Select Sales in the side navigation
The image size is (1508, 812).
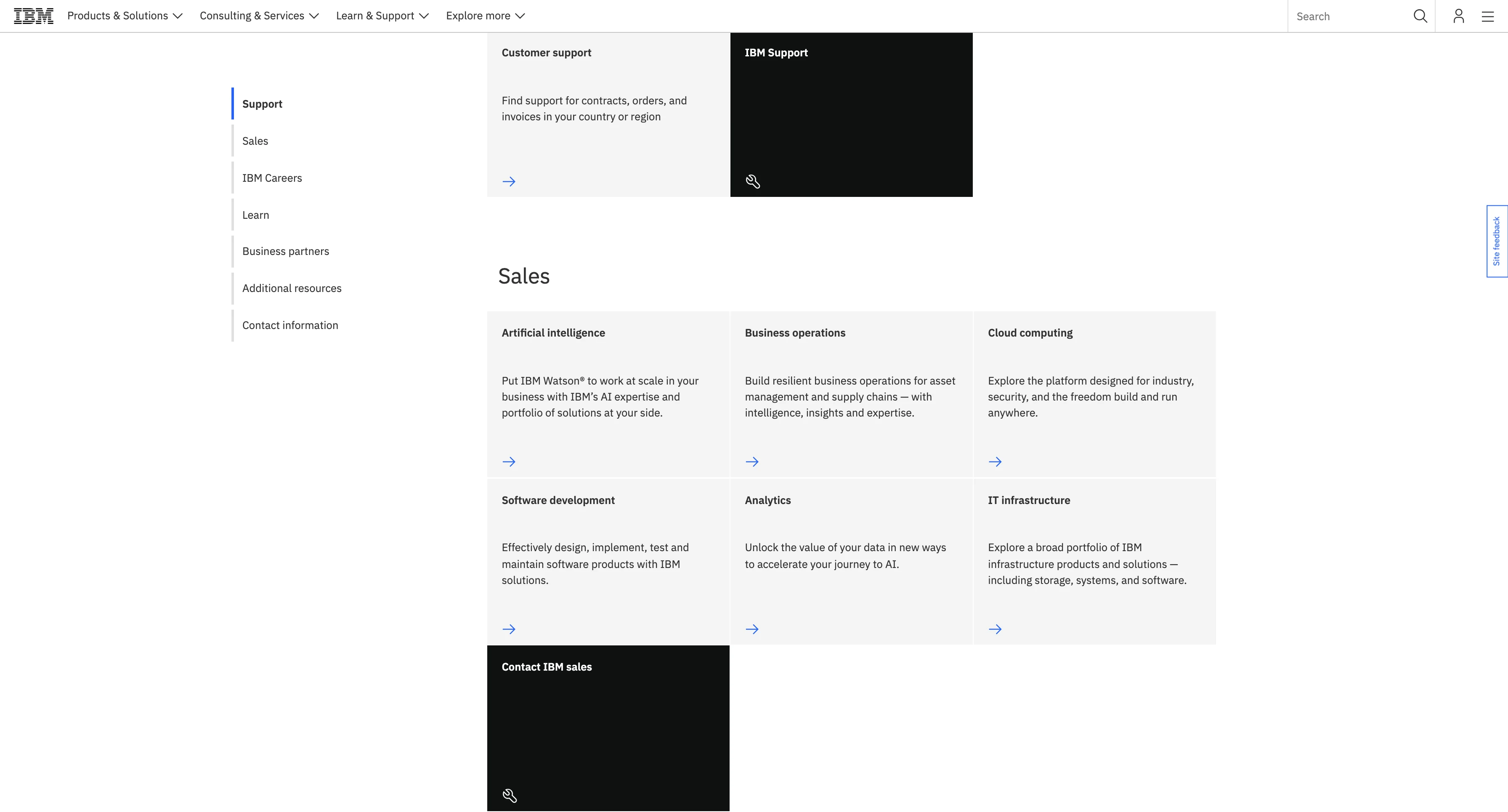[255, 141]
